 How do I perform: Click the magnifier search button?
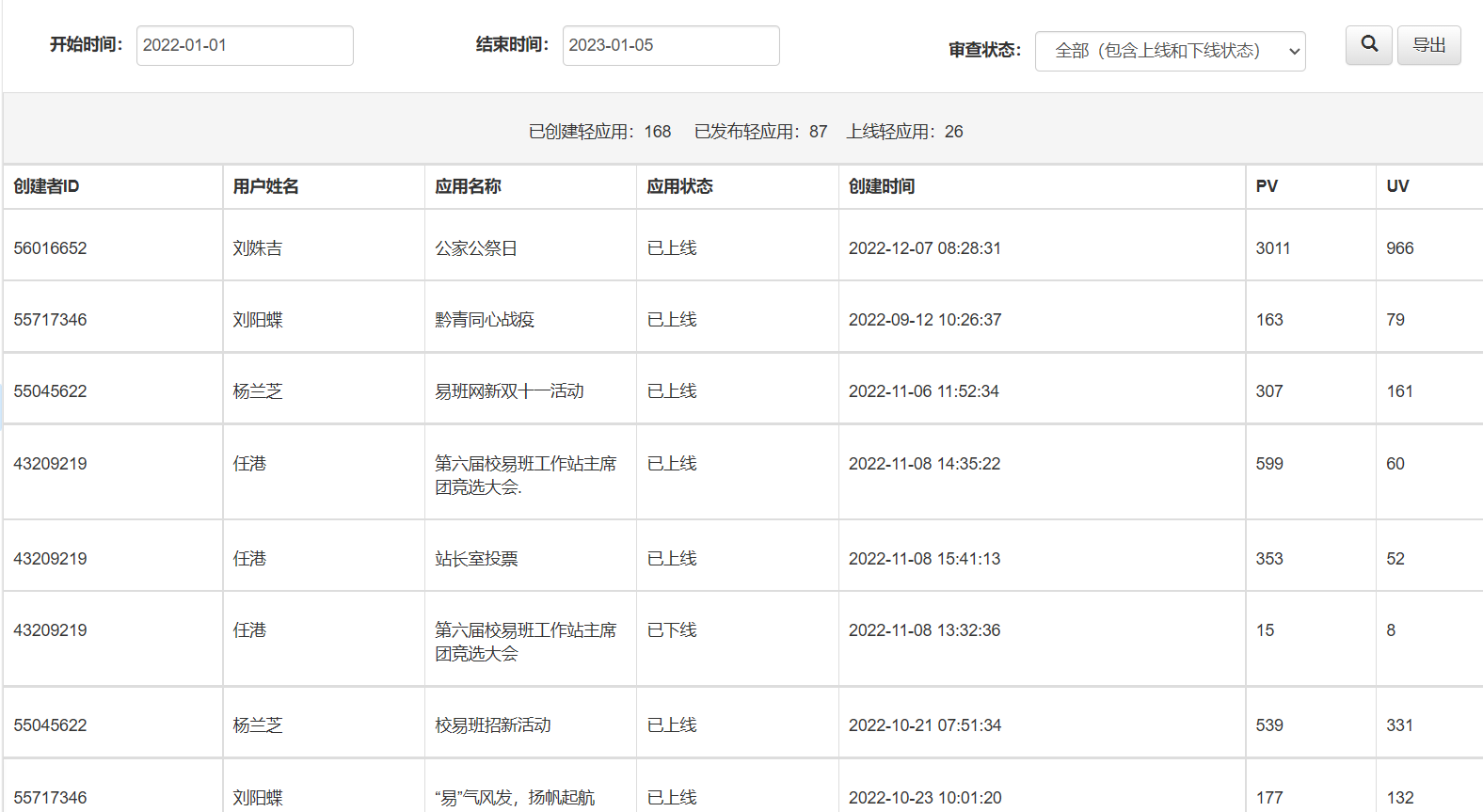1368,45
